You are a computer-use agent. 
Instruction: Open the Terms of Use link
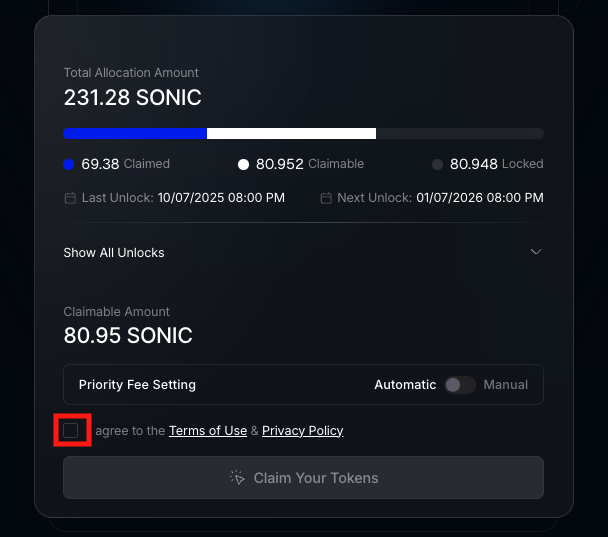(208, 431)
